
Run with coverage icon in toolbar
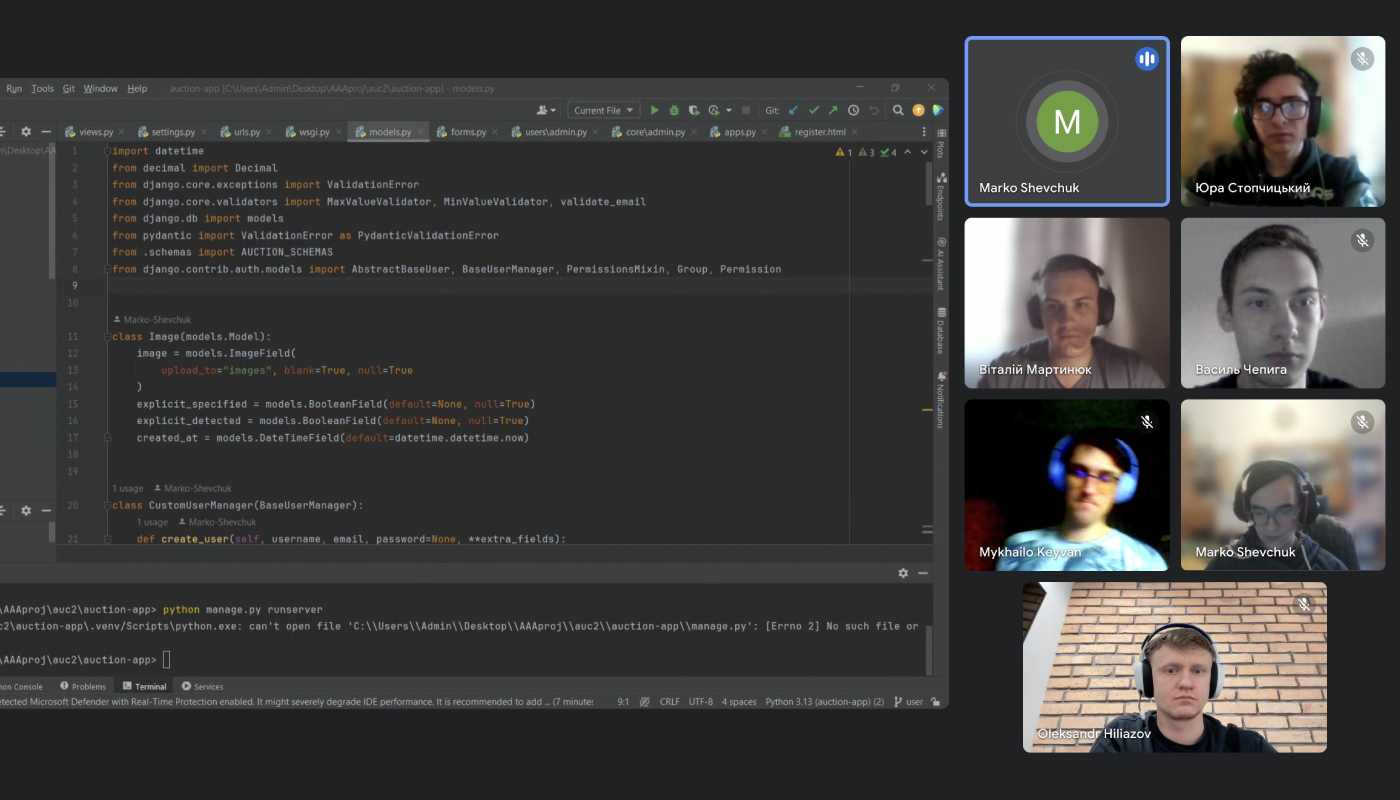[x=694, y=110]
